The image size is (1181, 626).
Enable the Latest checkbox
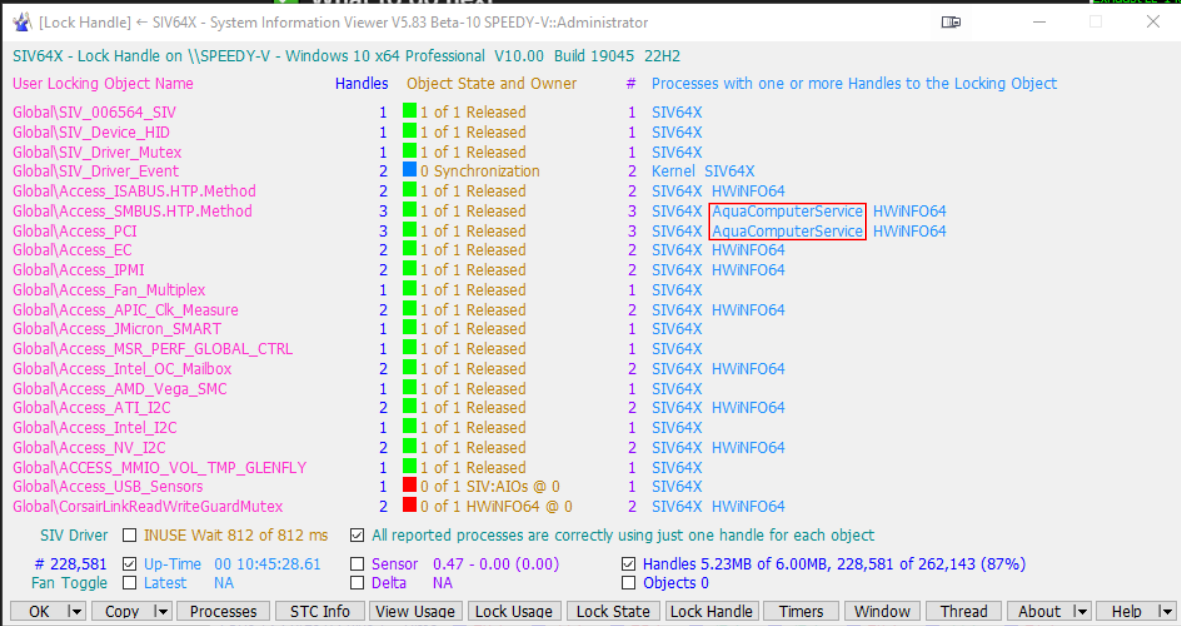[130, 582]
